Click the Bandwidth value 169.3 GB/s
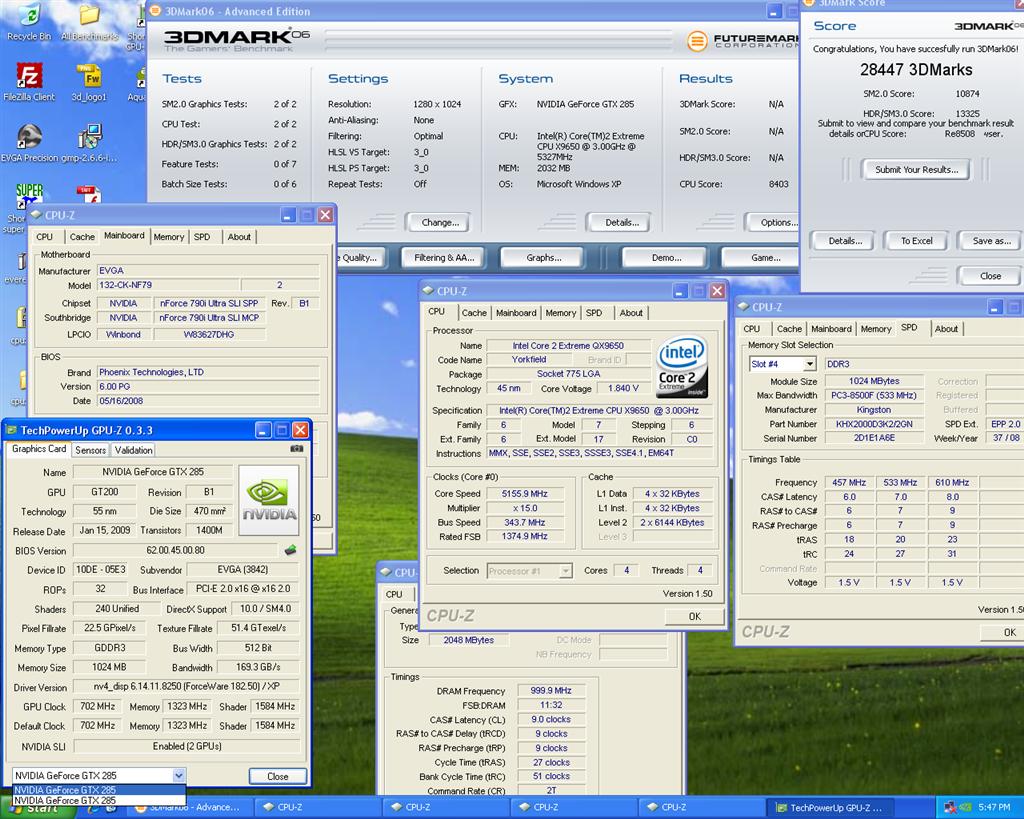The image size is (1024, 819). click(258, 667)
